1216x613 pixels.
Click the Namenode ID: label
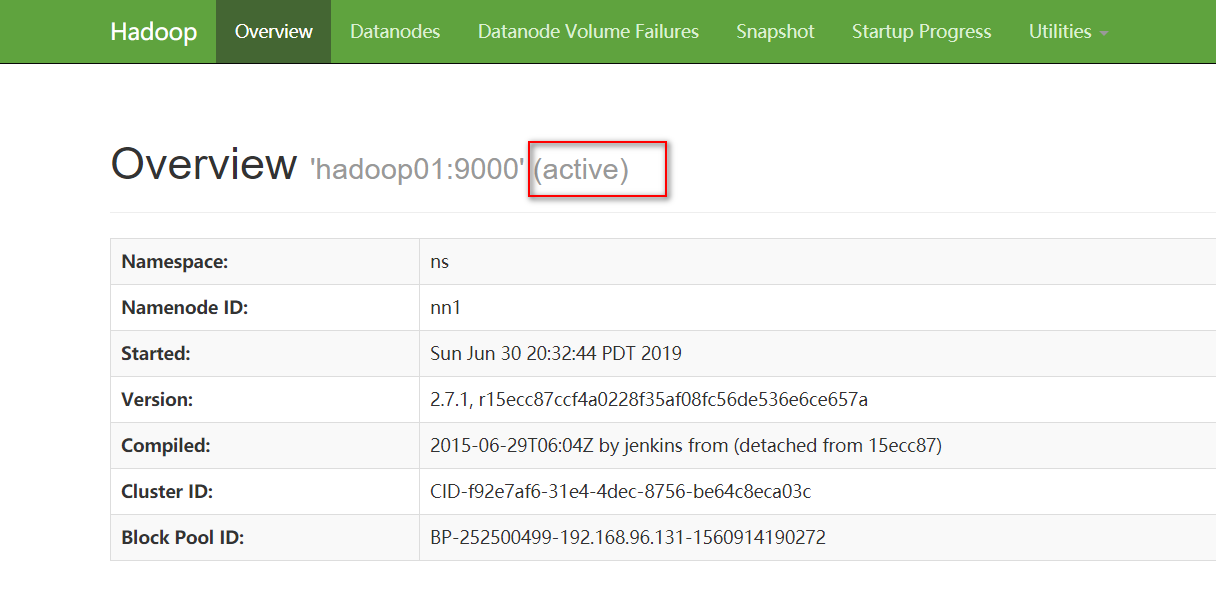[184, 308]
